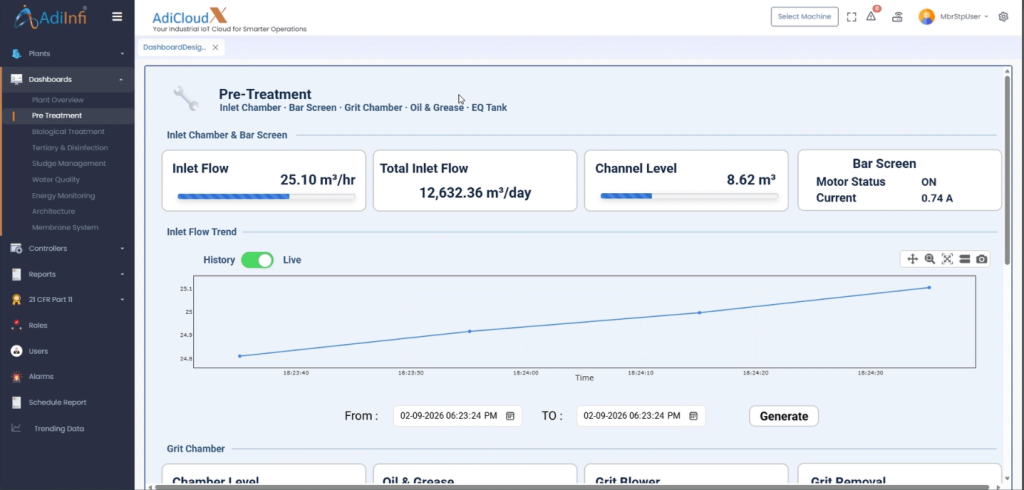Open Membrane System dashboard
Viewport: 1024px width, 490px height.
(x=65, y=227)
